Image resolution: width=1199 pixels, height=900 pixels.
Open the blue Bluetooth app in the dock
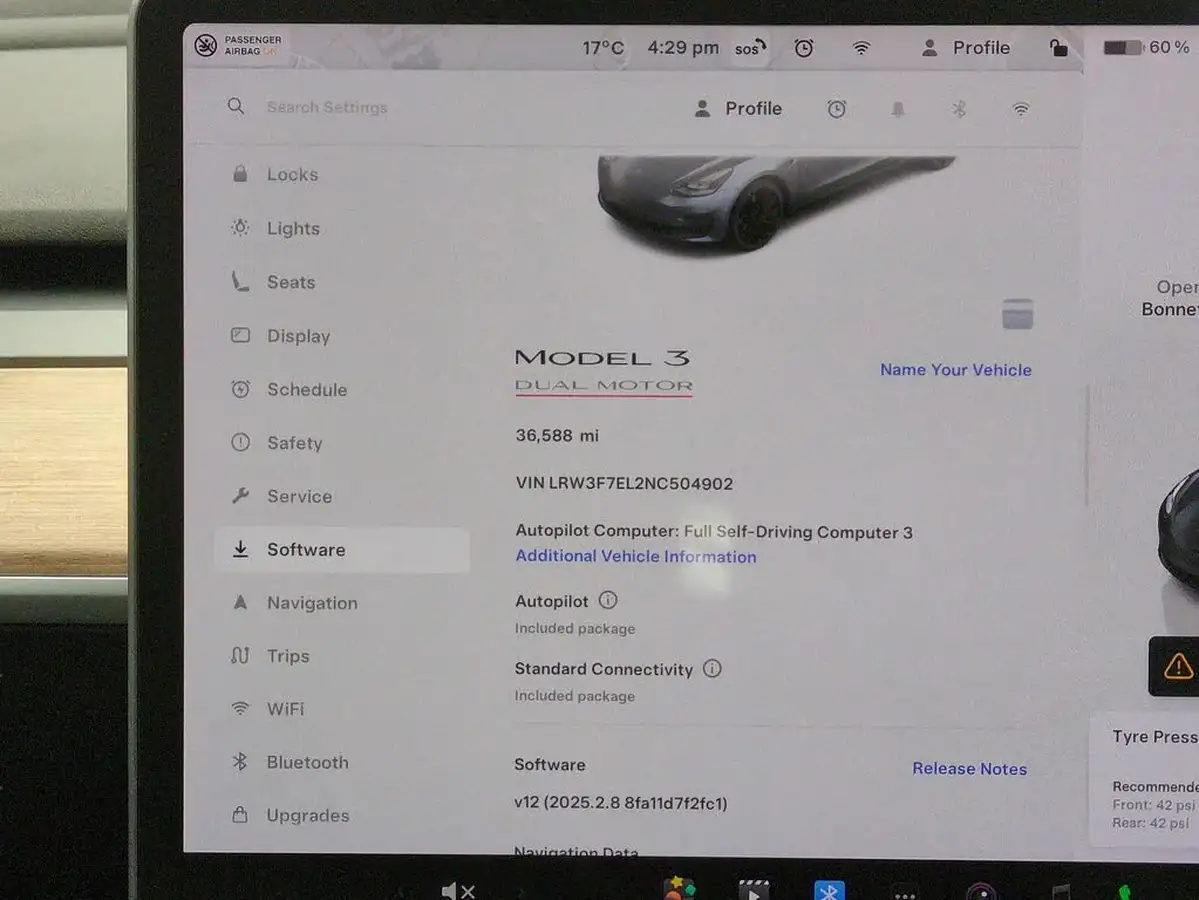[x=829, y=890]
